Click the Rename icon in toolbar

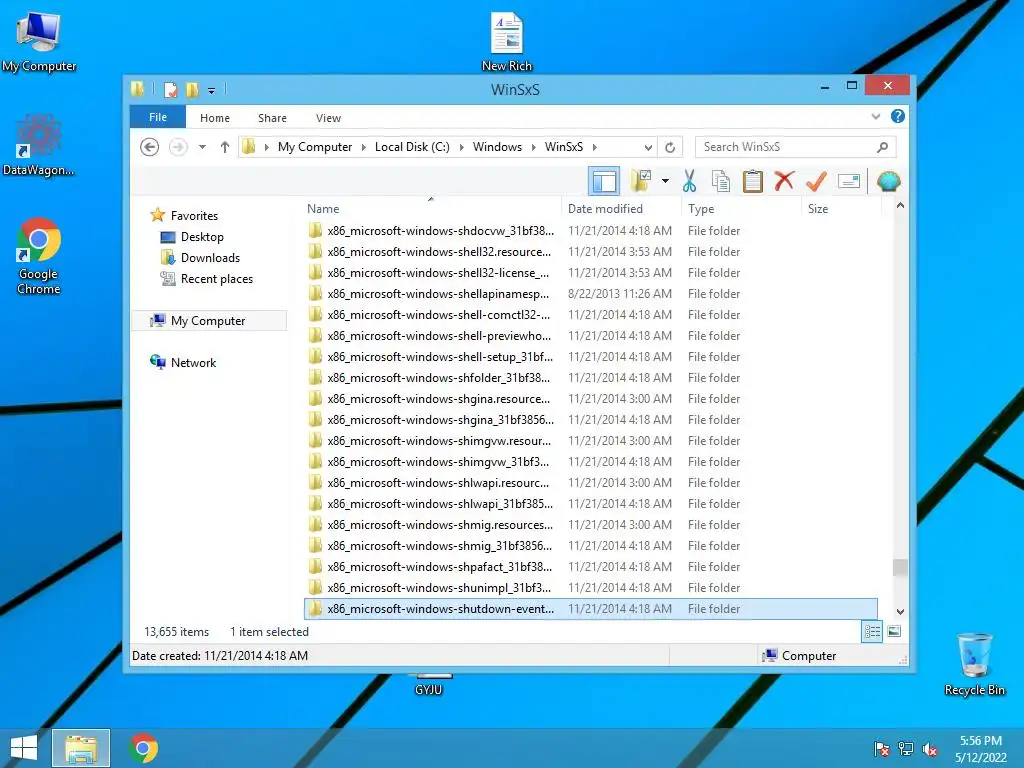tap(848, 181)
